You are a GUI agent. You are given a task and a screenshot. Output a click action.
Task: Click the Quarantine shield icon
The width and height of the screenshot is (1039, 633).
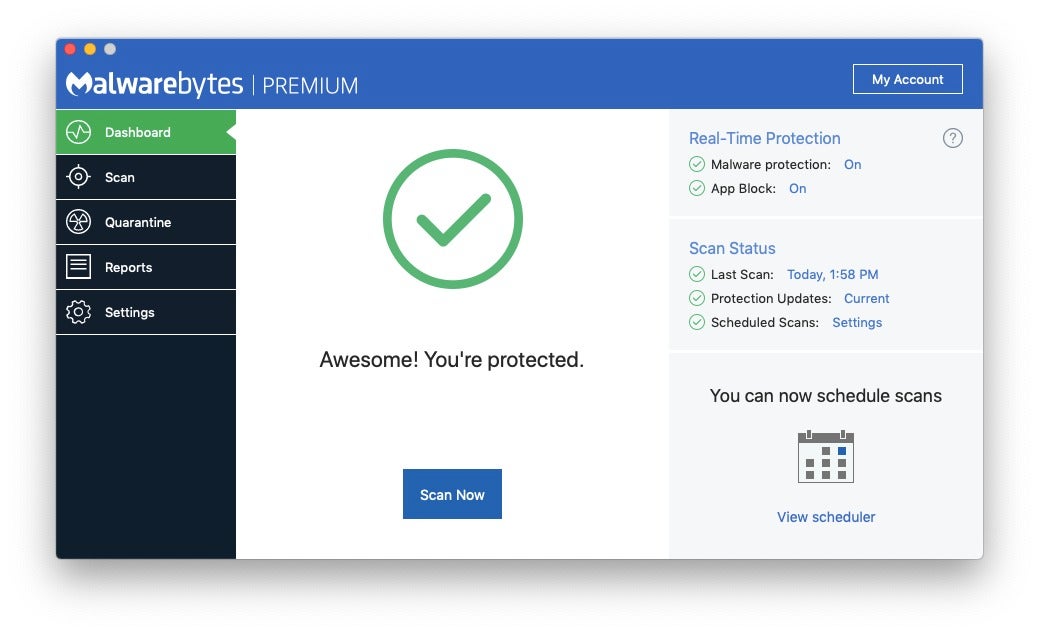coord(79,222)
